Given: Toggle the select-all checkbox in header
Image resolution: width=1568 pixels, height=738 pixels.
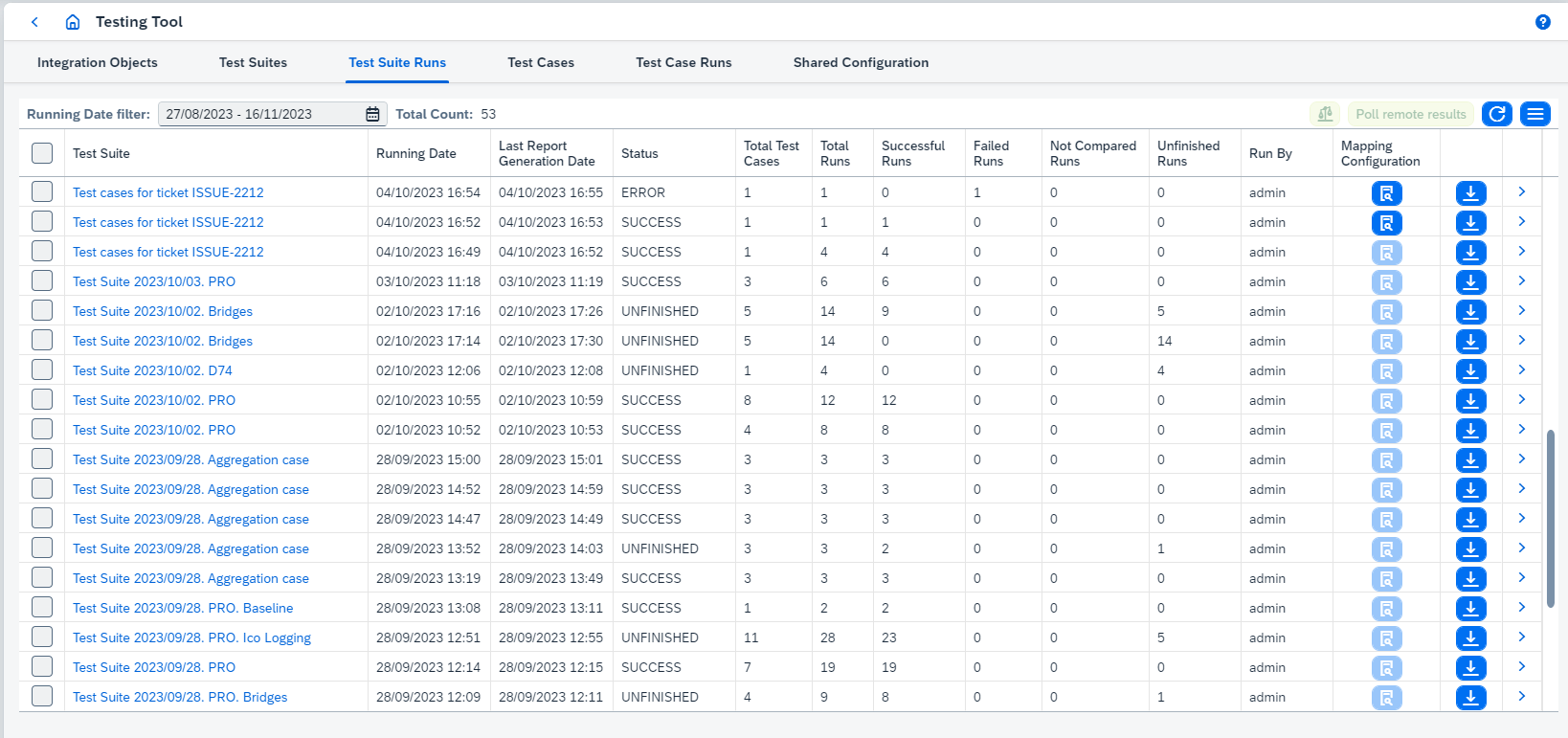Looking at the screenshot, I should click(x=42, y=153).
